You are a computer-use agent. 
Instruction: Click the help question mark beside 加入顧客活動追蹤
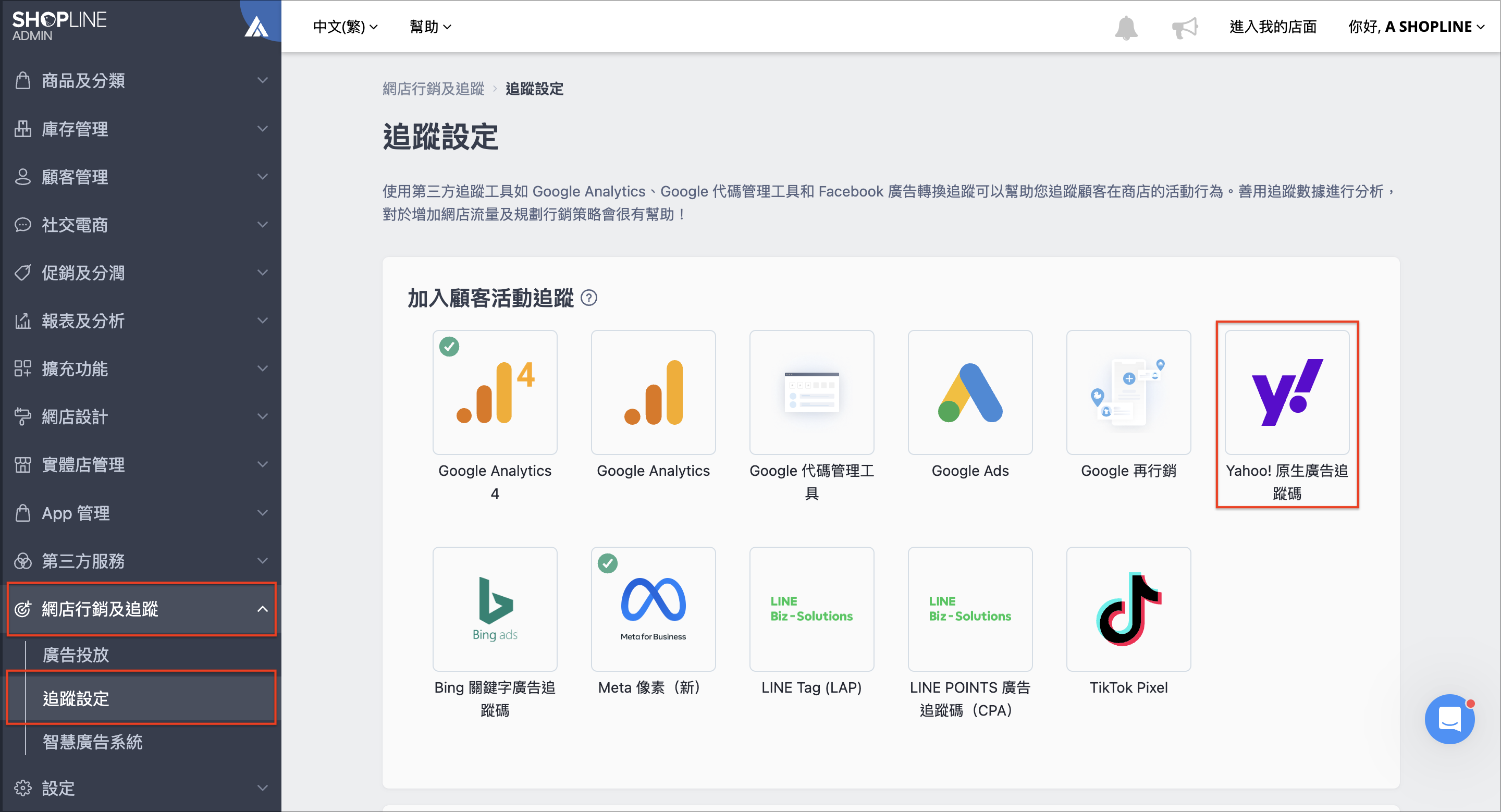pyautogui.click(x=589, y=298)
